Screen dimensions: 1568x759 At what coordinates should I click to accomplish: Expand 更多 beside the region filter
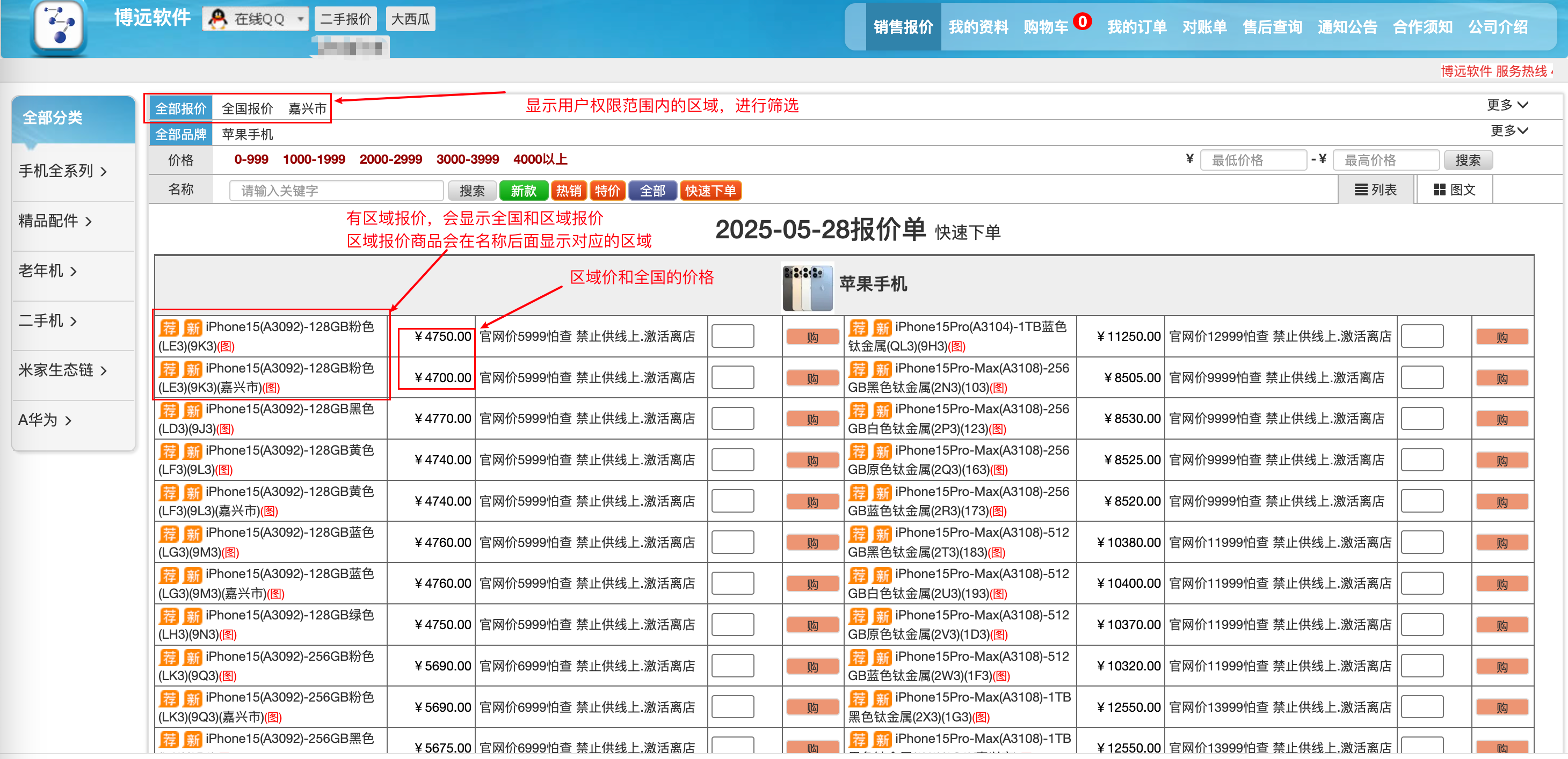click(x=1507, y=105)
